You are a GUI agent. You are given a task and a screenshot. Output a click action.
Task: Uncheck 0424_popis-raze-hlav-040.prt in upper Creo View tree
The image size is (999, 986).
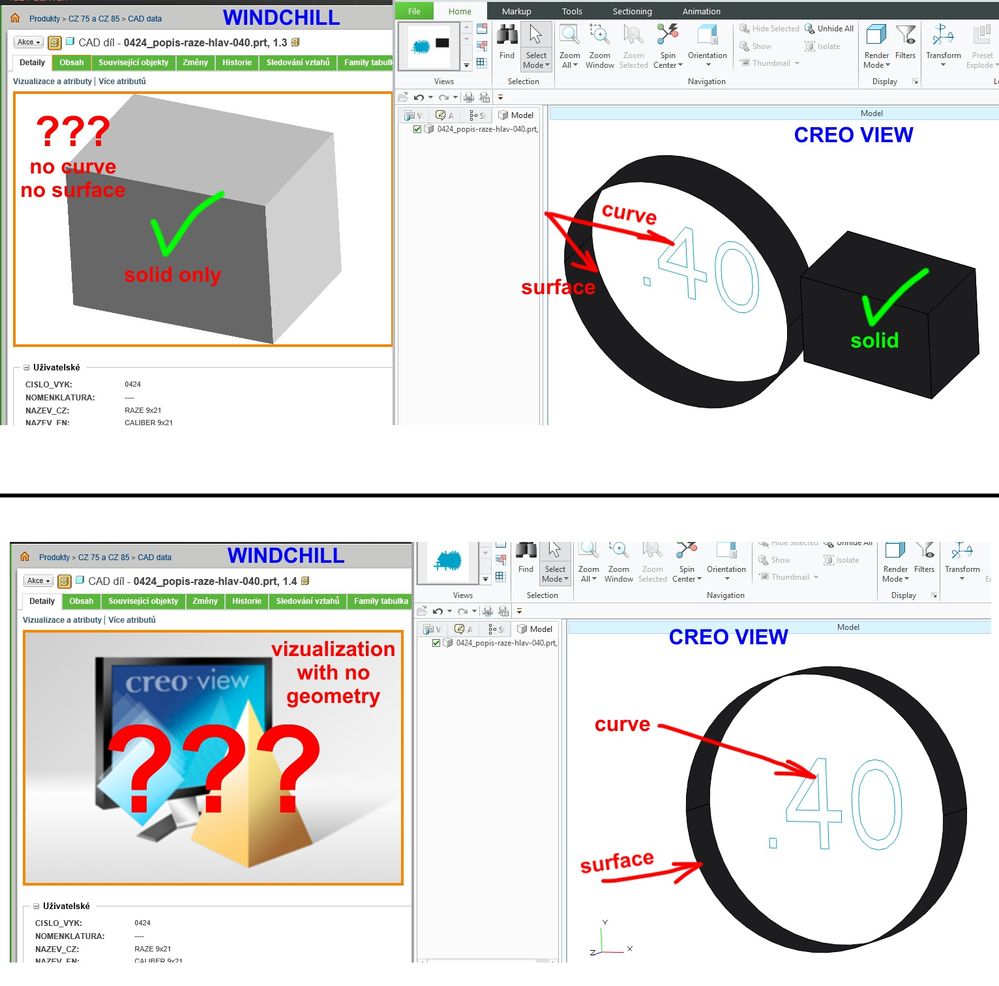[417, 129]
